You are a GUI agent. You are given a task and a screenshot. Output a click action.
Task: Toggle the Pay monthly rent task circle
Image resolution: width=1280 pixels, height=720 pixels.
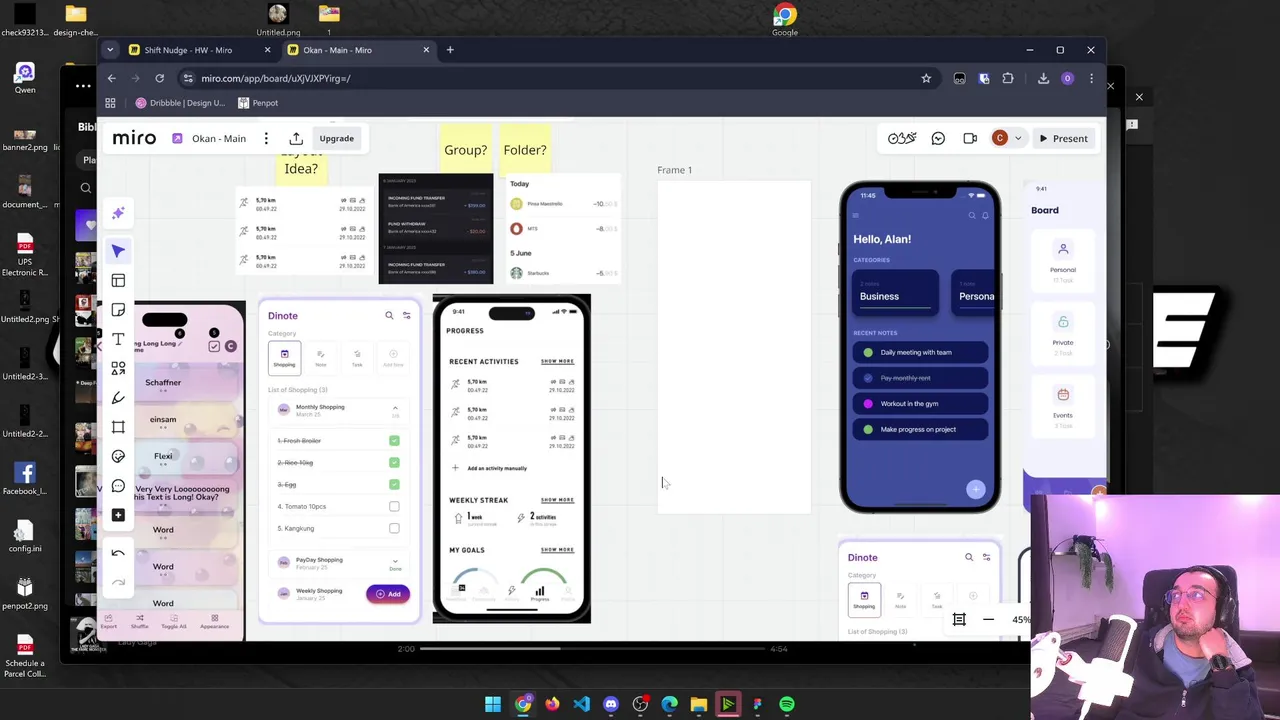(x=868, y=378)
